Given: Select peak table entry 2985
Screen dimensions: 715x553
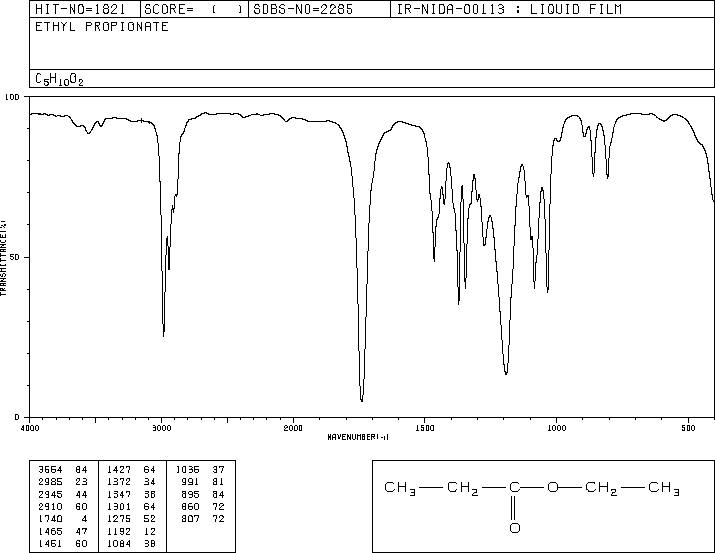Looking at the screenshot, I should coord(50,482).
